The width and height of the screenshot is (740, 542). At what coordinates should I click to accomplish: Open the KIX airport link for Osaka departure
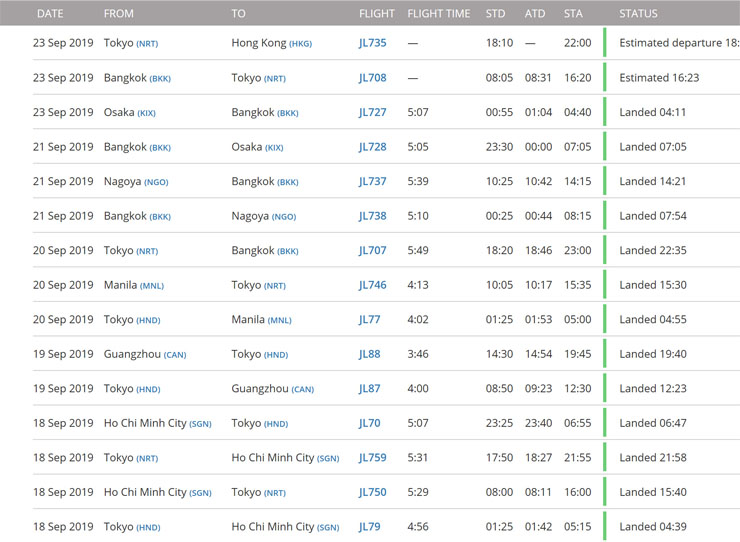[146, 113]
